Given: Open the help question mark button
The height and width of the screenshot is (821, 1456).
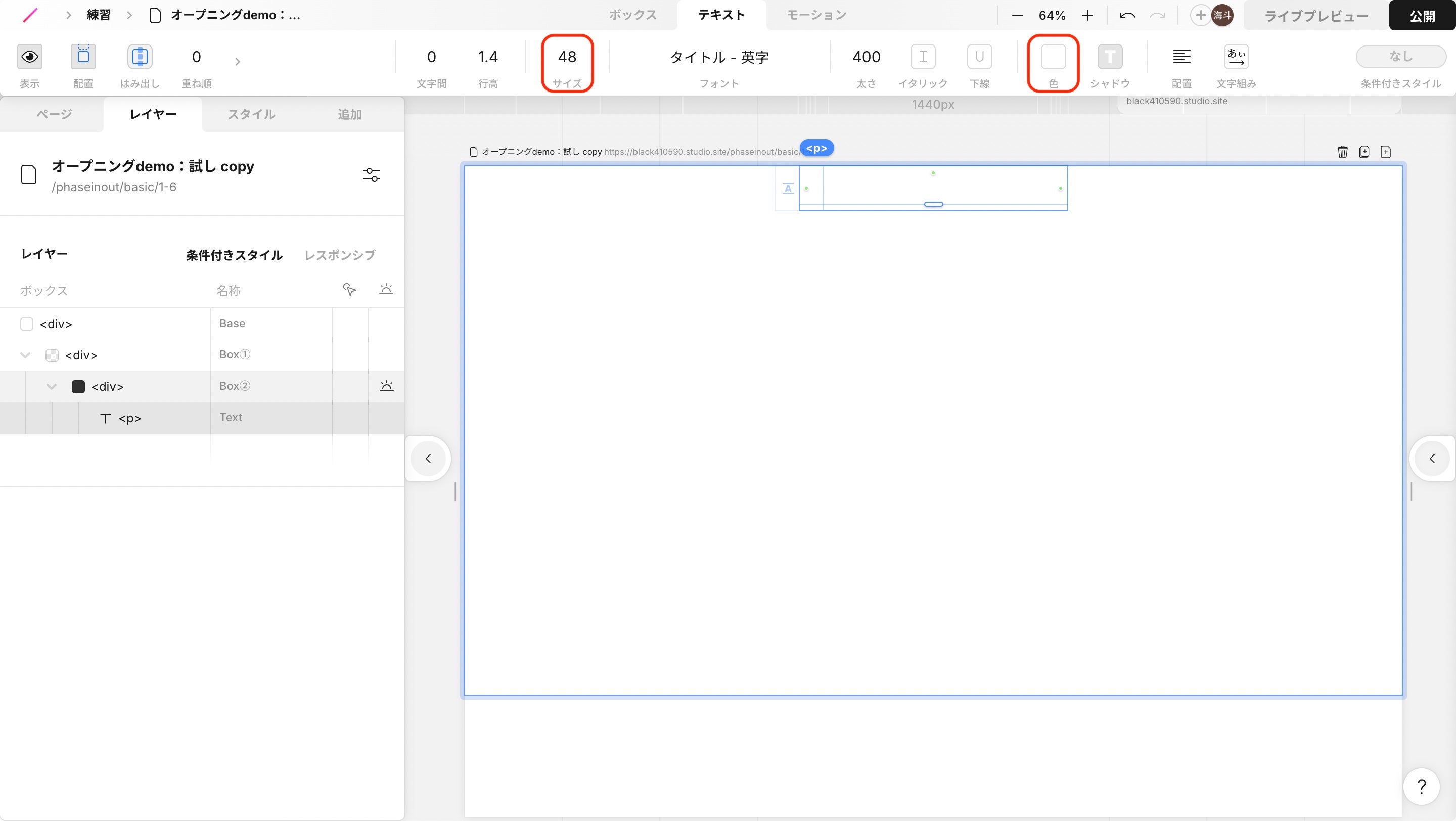Looking at the screenshot, I should pyautogui.click(x=1421, y=786).
